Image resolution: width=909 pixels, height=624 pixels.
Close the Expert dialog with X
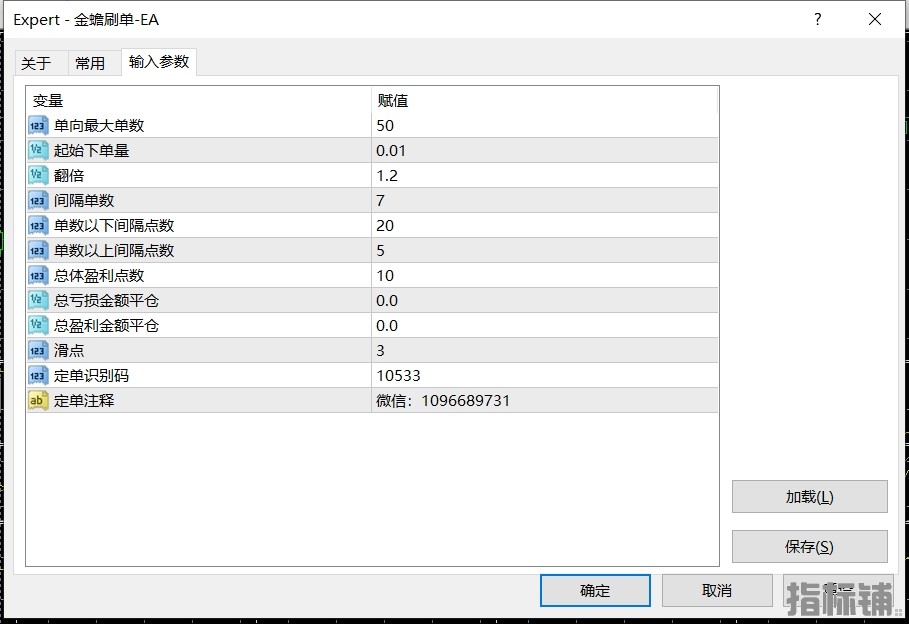click(875, 19)
